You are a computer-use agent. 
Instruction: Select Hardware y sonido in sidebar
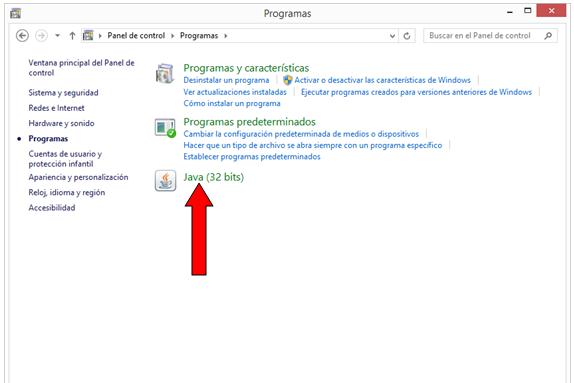pyautogui.click(x=62, y=123)
